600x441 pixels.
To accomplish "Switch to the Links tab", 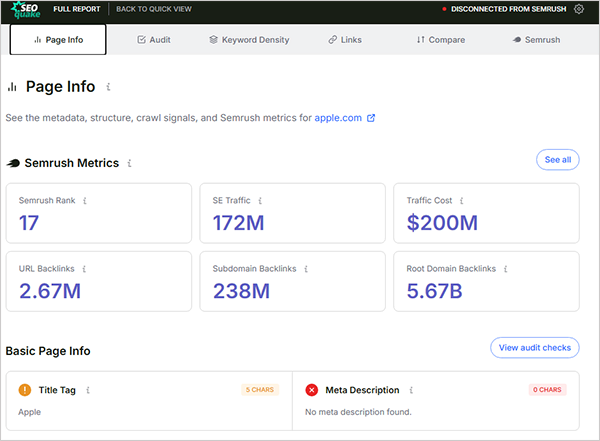I will pyautogui.click(x=345, y=40).
